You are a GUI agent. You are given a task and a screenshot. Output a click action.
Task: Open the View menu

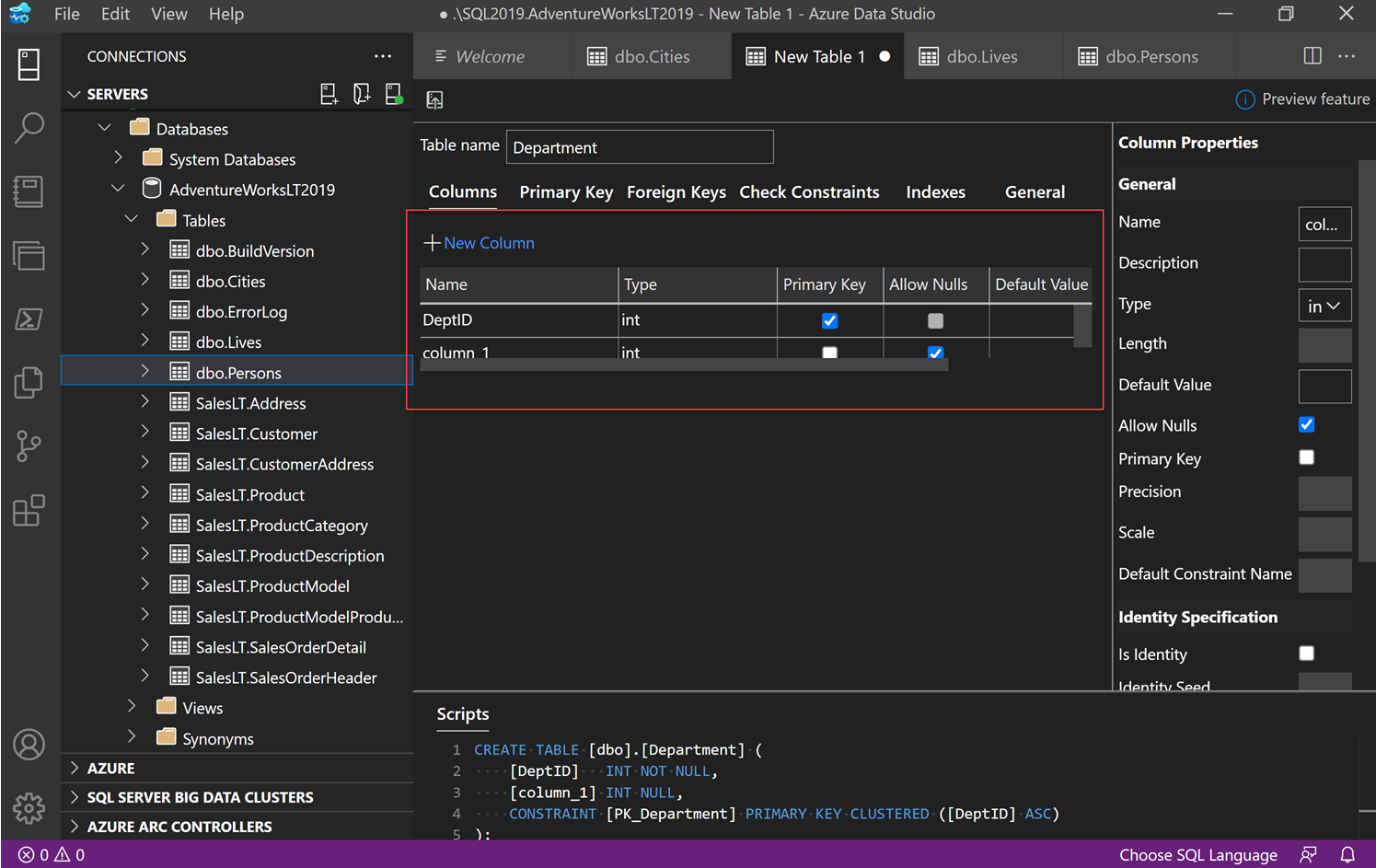tap(169, 14)
